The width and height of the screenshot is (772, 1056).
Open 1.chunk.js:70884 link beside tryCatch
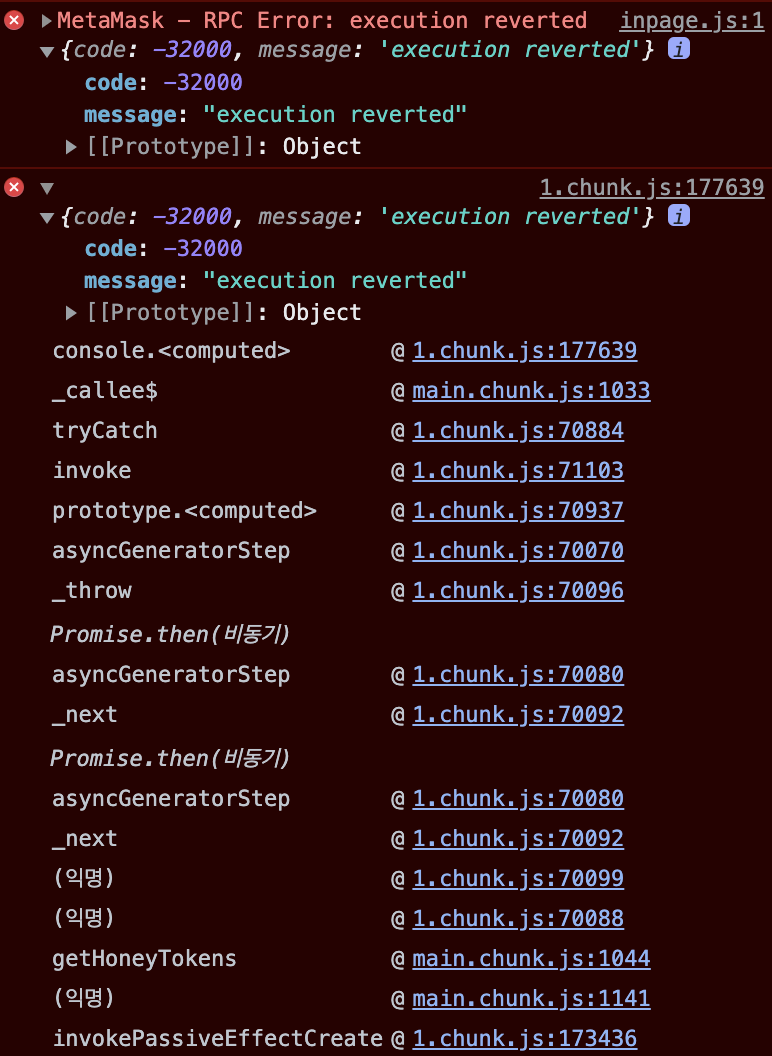coord(518,431)
